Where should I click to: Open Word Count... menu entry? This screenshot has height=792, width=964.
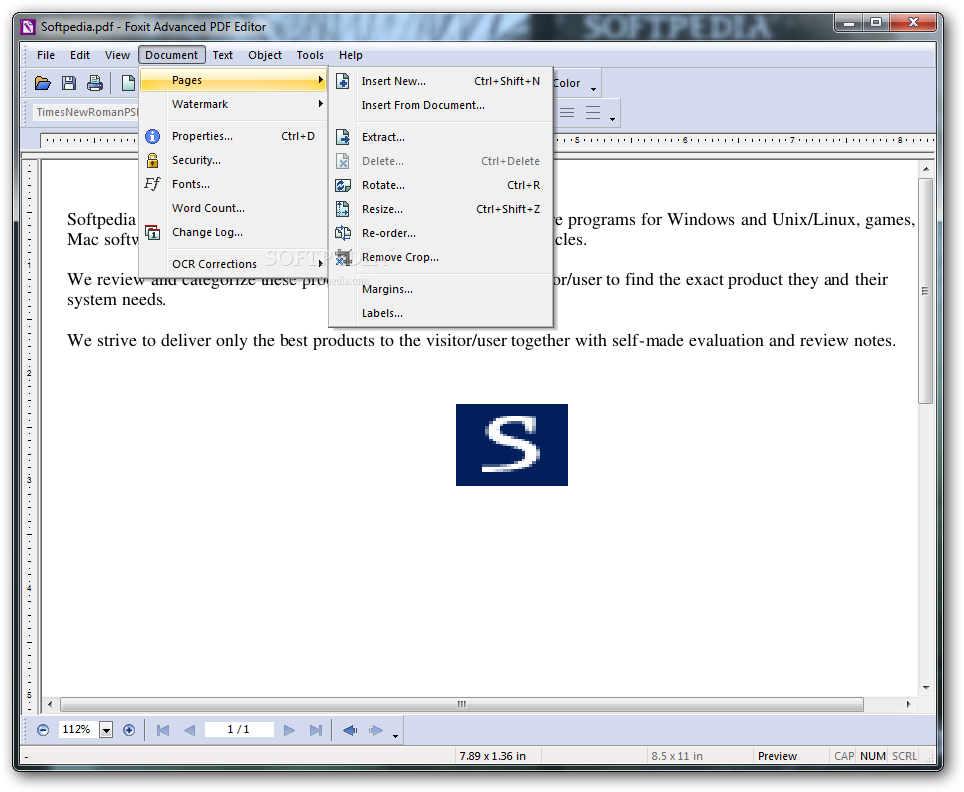click(x=232, y=208)
